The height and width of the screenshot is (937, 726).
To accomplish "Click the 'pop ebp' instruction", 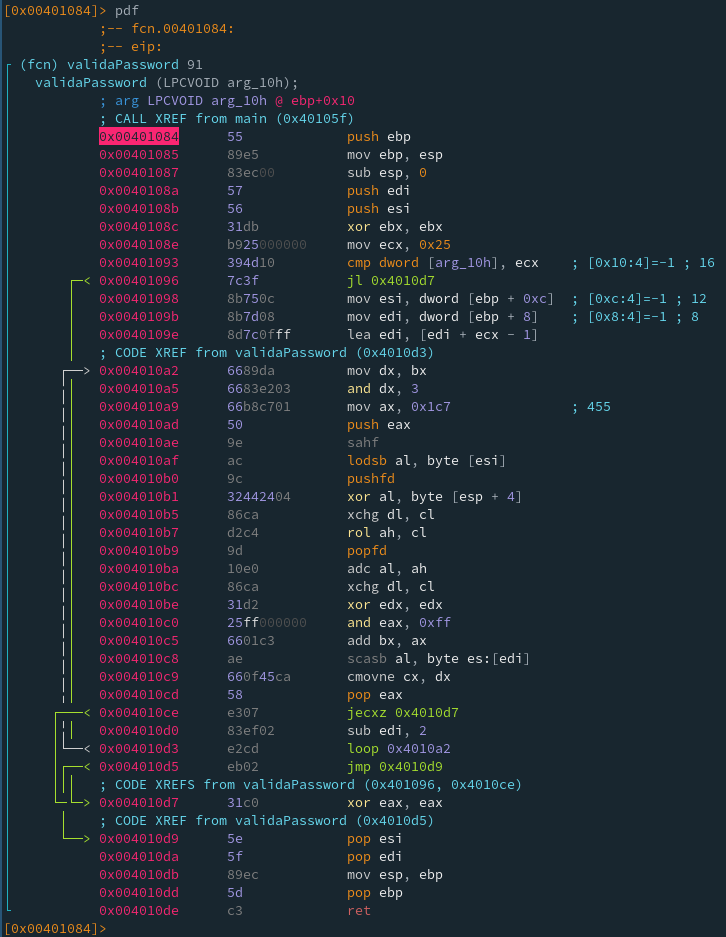I will (375, 893).
